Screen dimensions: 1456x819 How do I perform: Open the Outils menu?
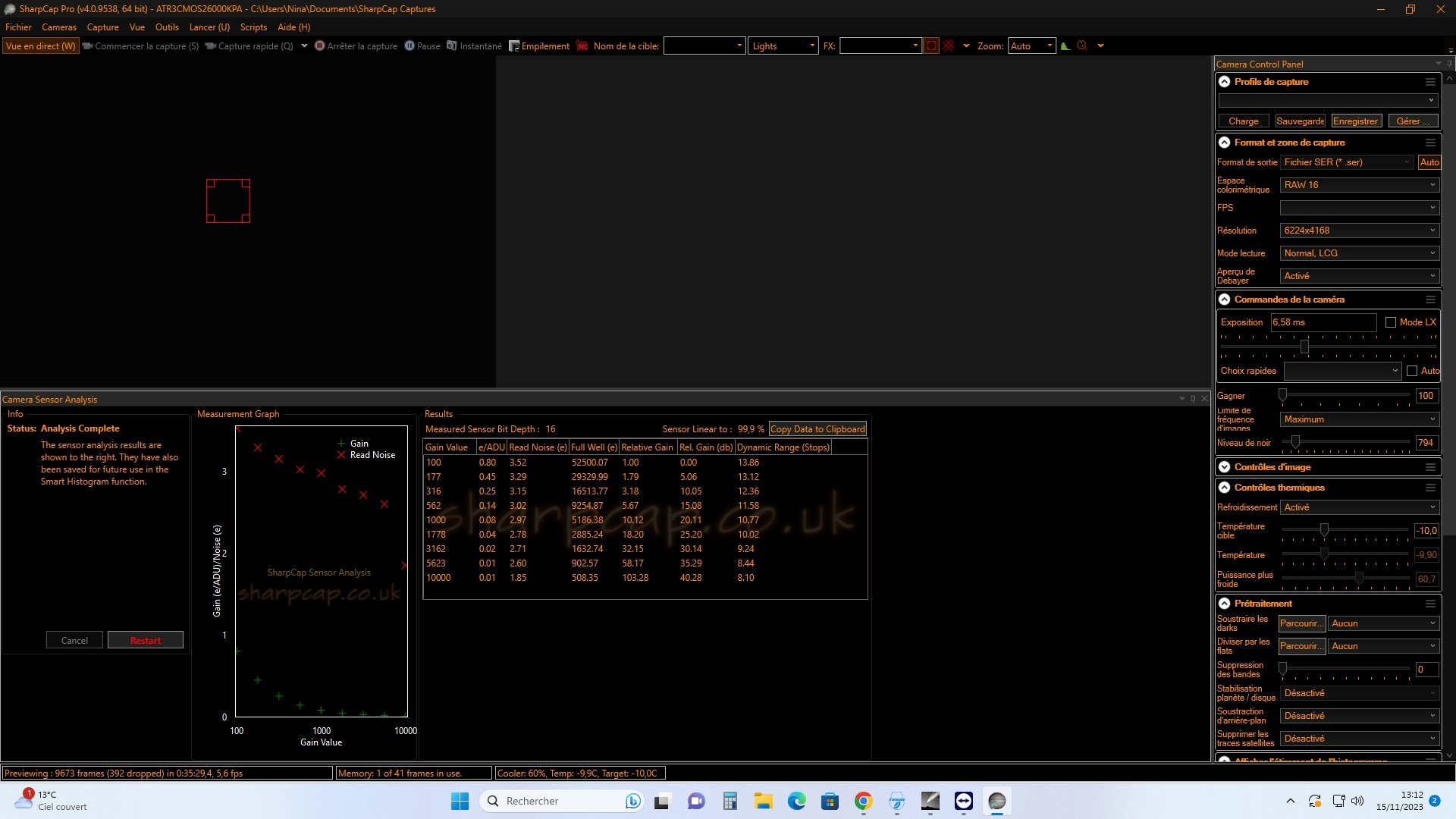pyautogui.click(x=167, y=27)
